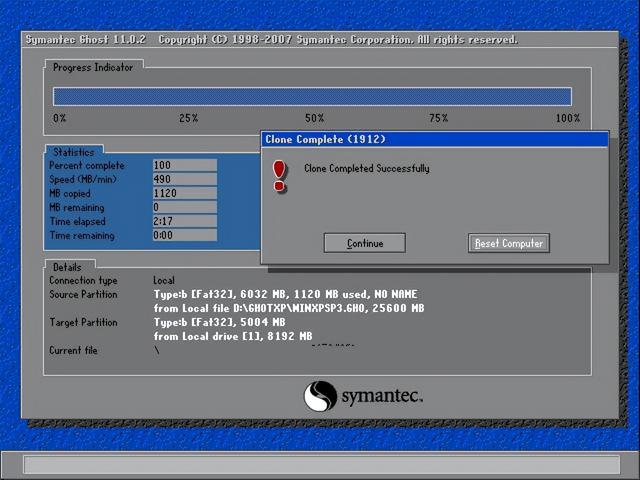
Task: Click the Clone Completed Successfully message text
Action: [x=366, y=168]
